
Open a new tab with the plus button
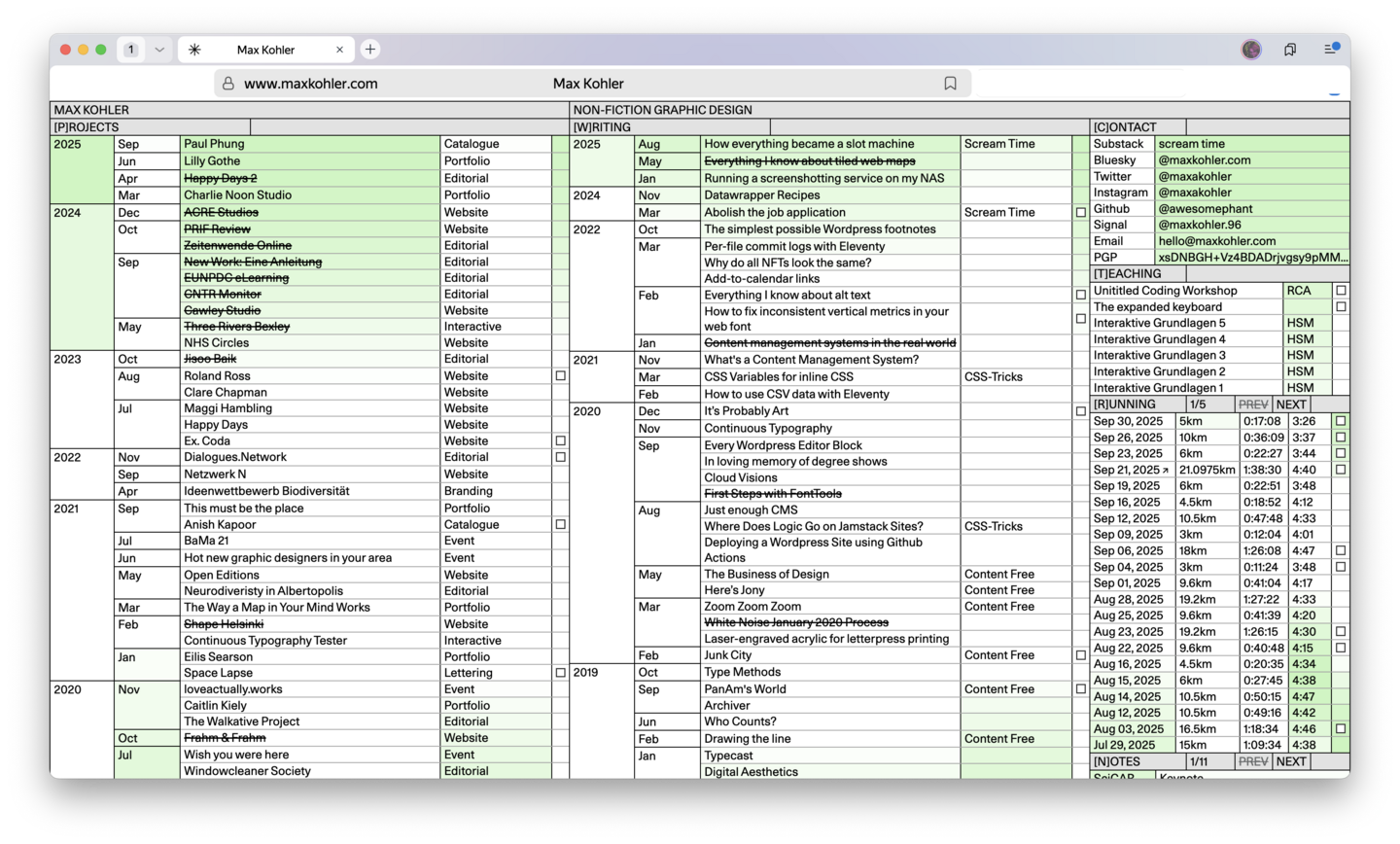[x=370, y=50]
